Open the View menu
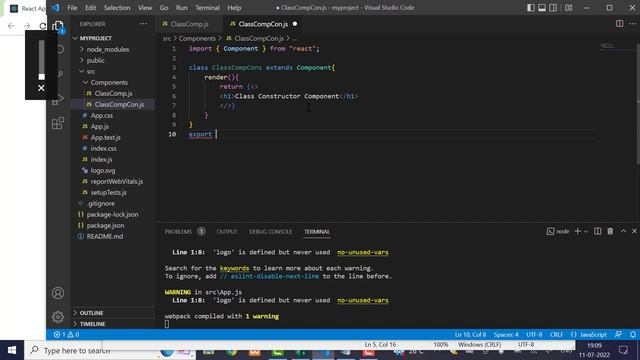The width and height of the screenshot is (640, 360). click(145, 8)
